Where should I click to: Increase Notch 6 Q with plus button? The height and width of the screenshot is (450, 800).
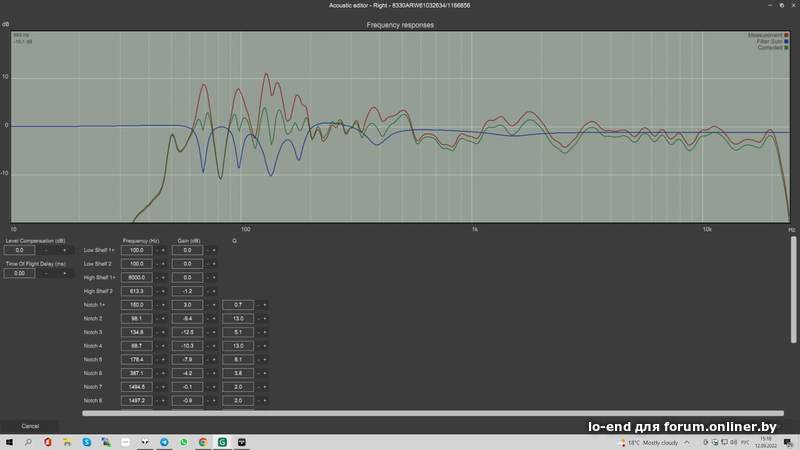click(x=265, y=373)
